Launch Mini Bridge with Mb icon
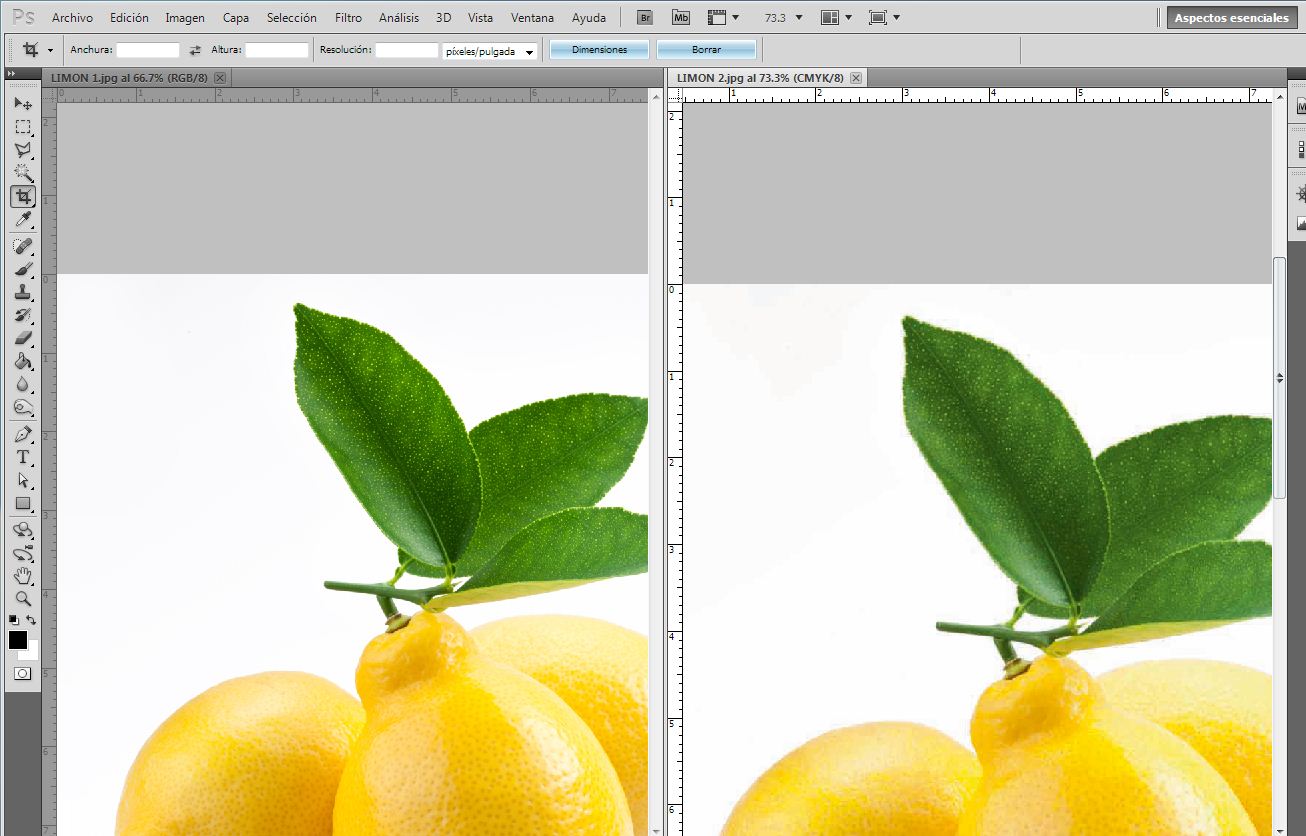This screenshot has height=836, width=1306. (x=681, y=18)
